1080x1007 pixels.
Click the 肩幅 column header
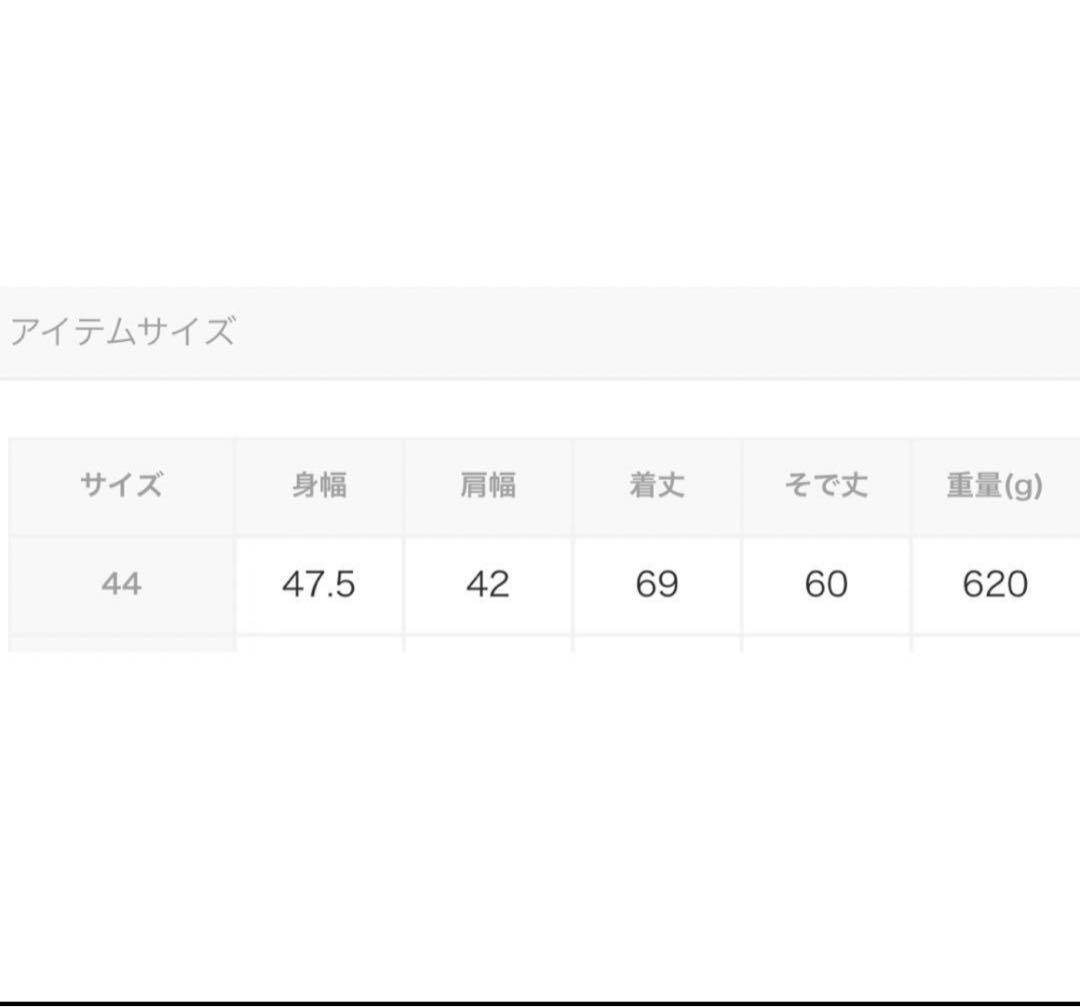pyautogui.click(x=488, y=486)
